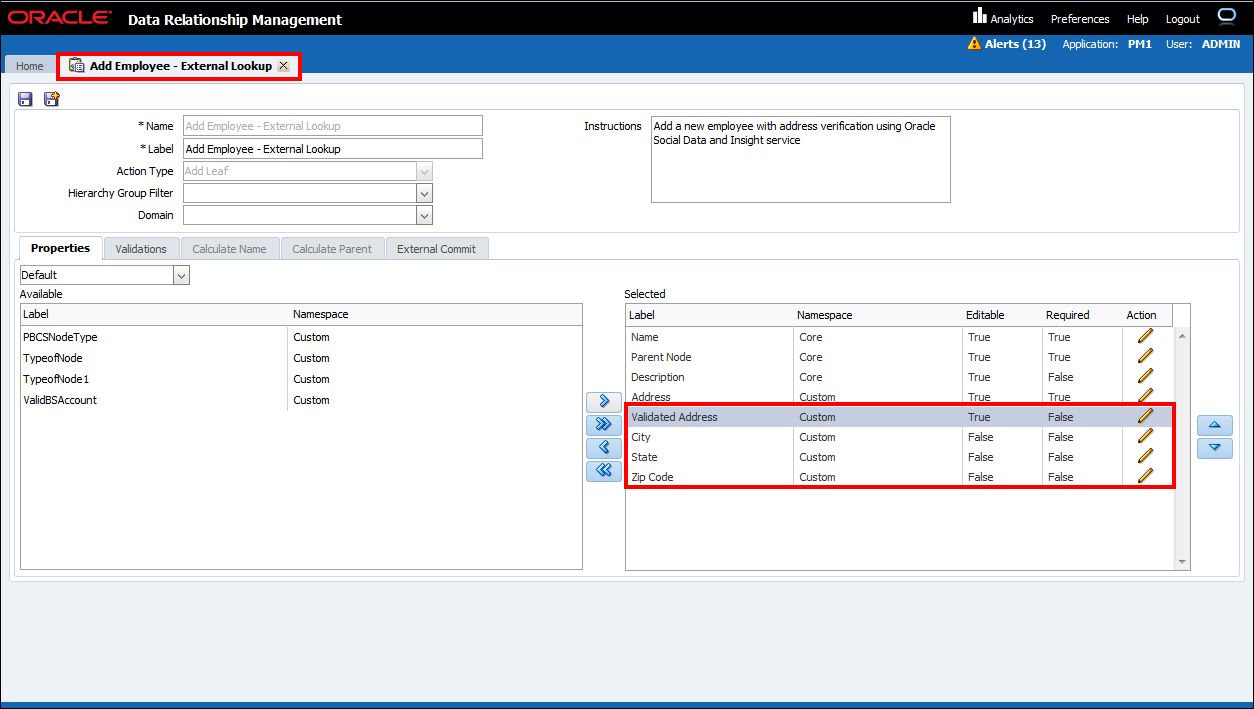Remove all properties from Selected list

(603, 470)
